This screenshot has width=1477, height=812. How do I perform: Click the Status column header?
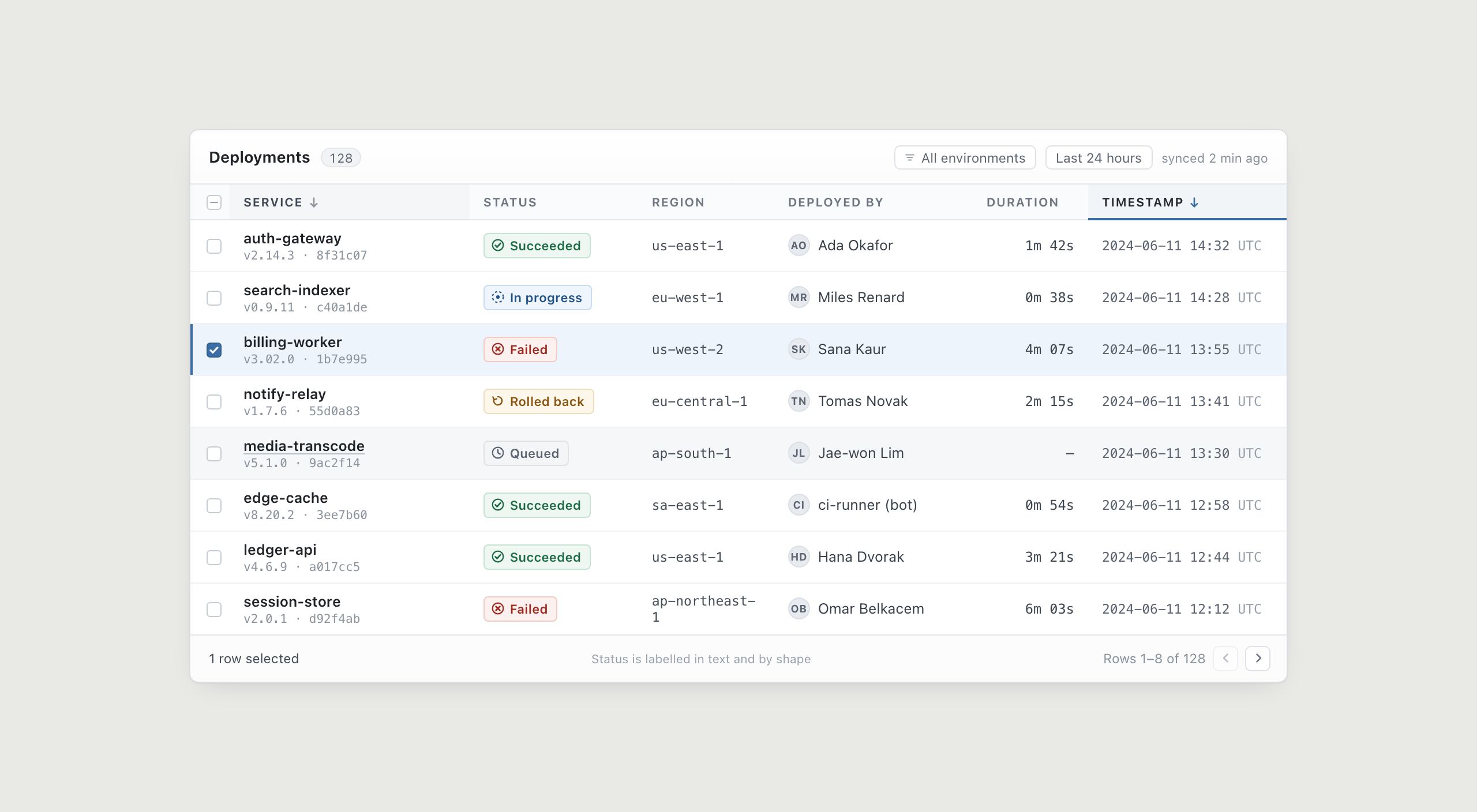click(x=510, y=202)
